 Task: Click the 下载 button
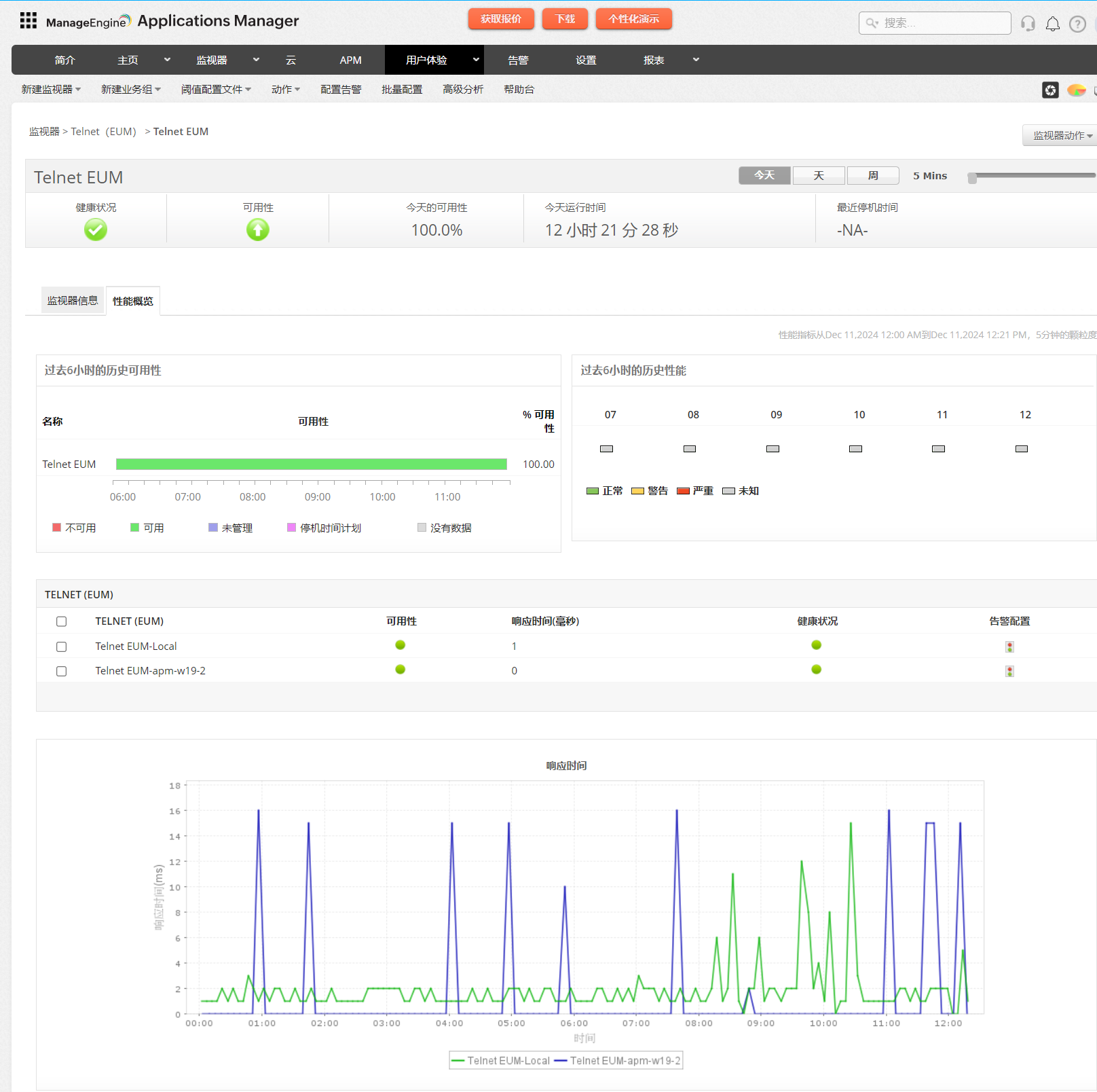coord(565,19)
